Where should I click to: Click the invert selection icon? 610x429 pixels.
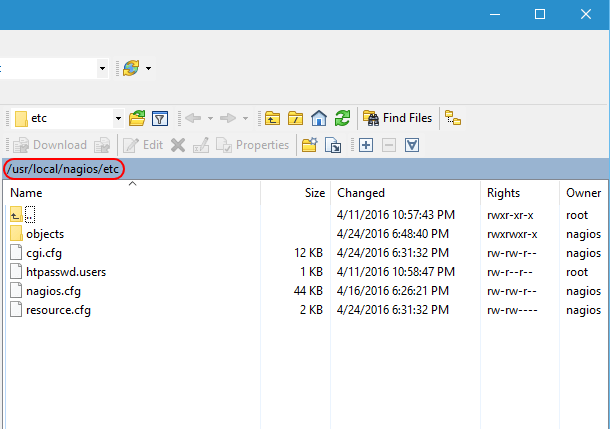point(412,145)
